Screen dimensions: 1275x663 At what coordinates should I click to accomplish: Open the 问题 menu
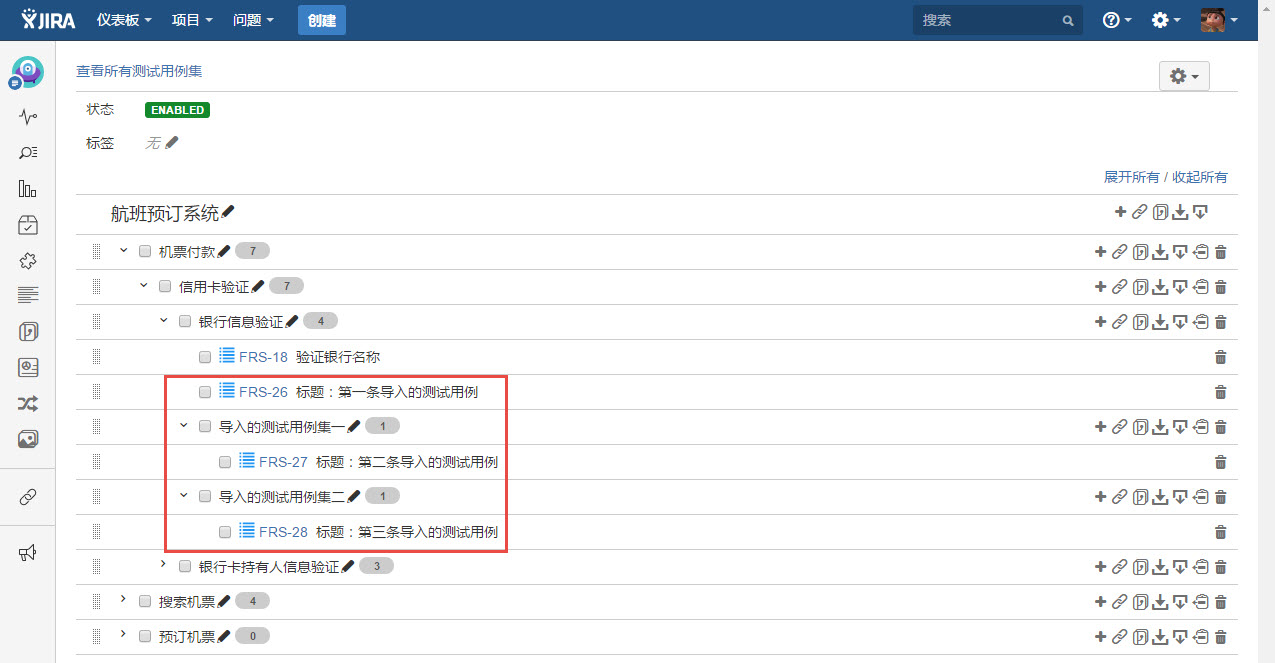[x=253, y=20]
